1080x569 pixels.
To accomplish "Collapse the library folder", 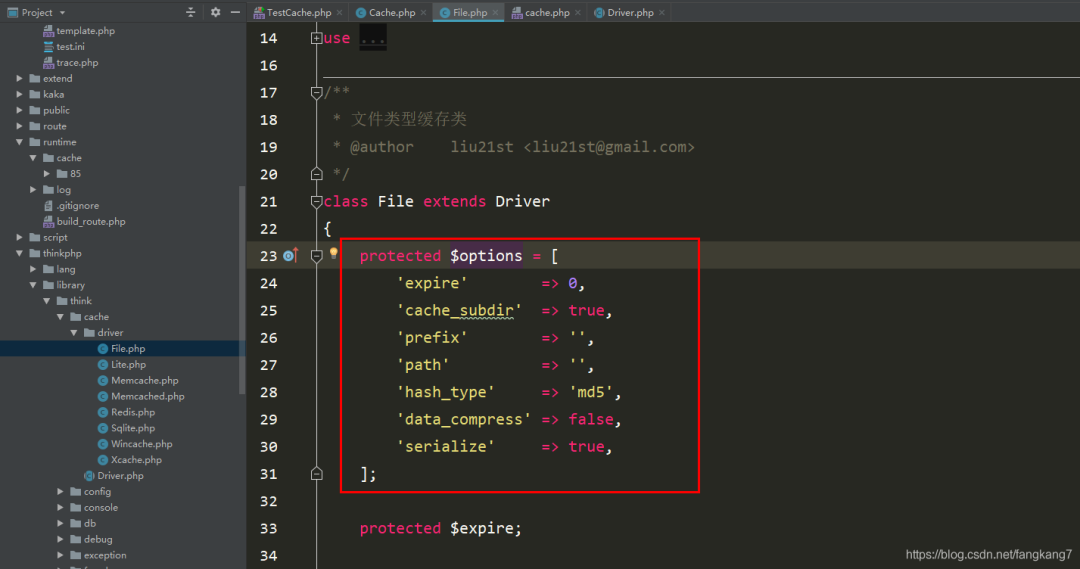I will click(33, 285).
